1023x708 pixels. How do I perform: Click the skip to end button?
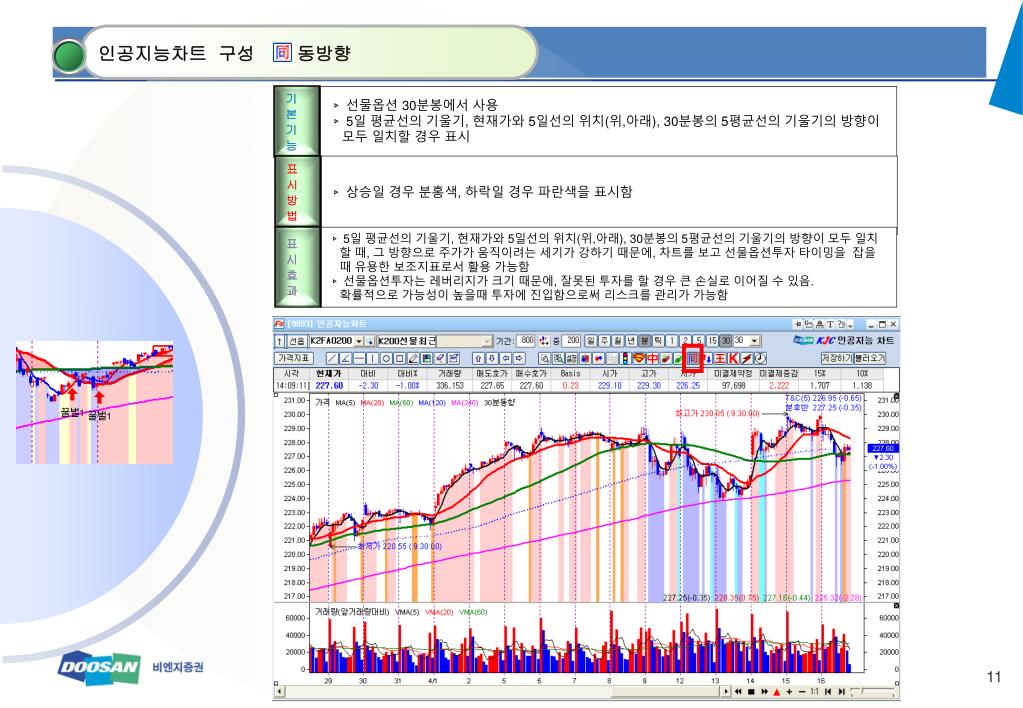pos(842,692)
